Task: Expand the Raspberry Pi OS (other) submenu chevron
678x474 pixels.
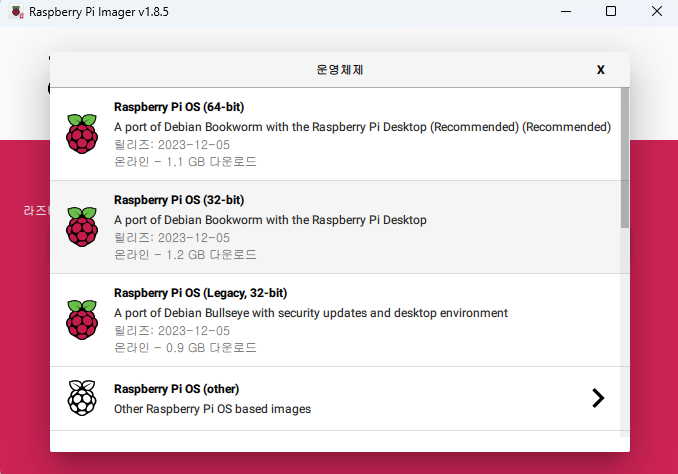Action: click(598, 398)
